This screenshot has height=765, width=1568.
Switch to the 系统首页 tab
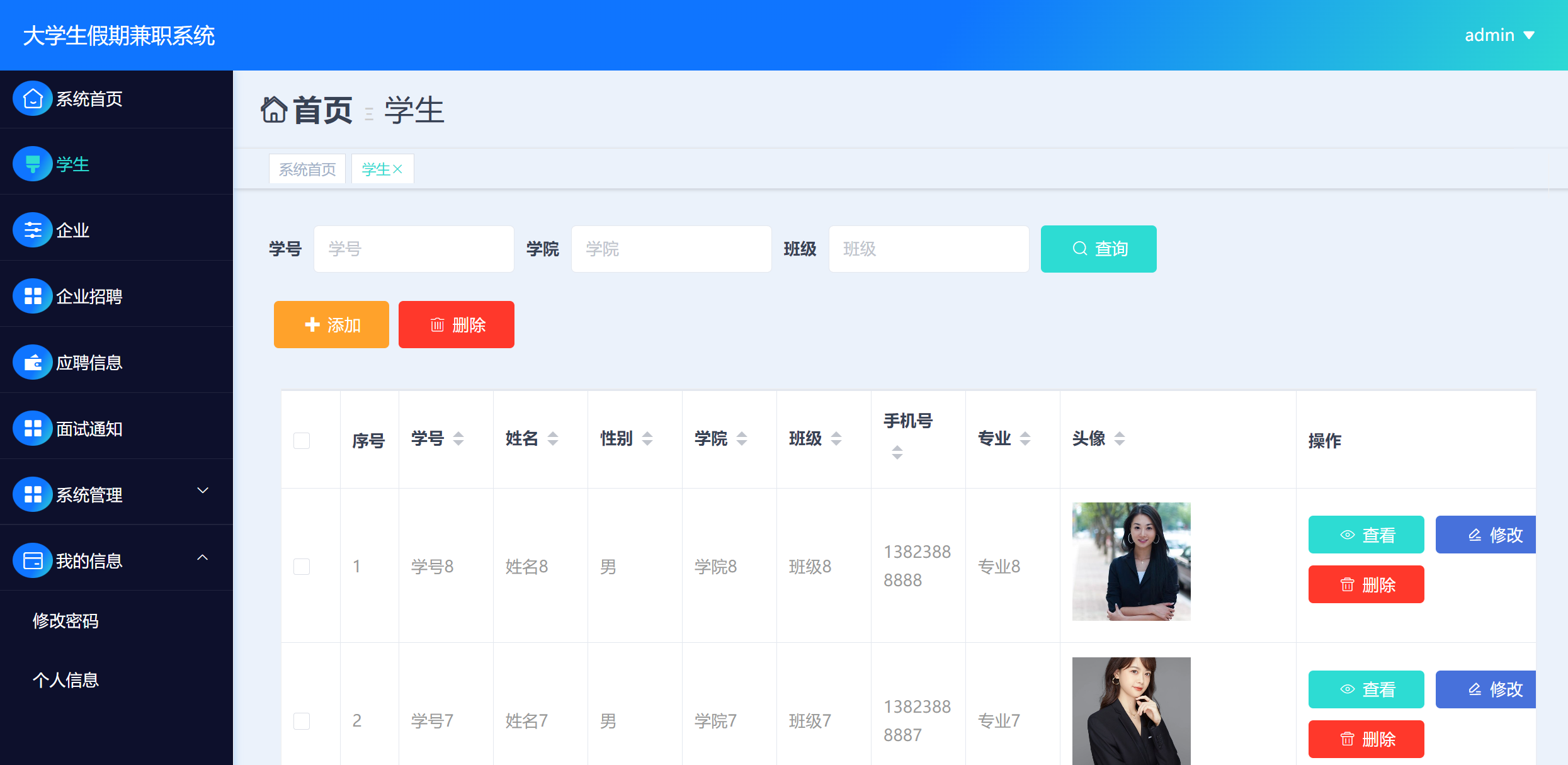point(307,169)
